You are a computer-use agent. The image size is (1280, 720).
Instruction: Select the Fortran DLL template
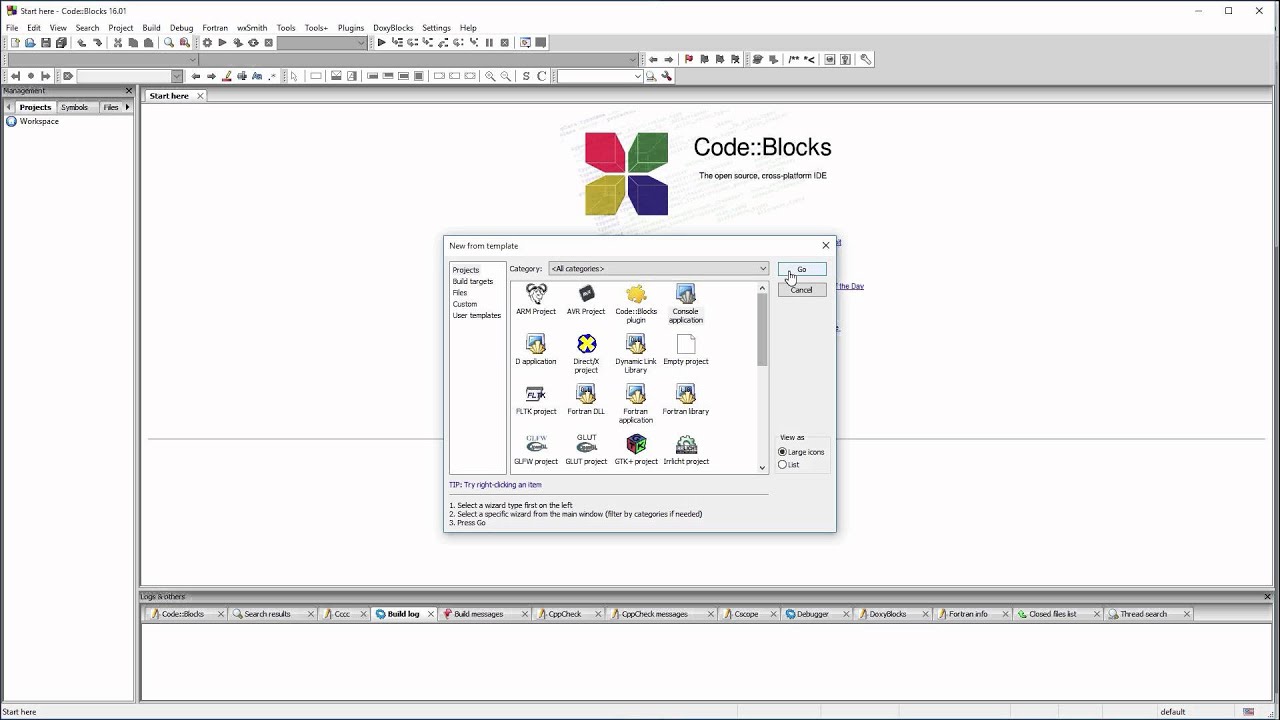point(586,400)
